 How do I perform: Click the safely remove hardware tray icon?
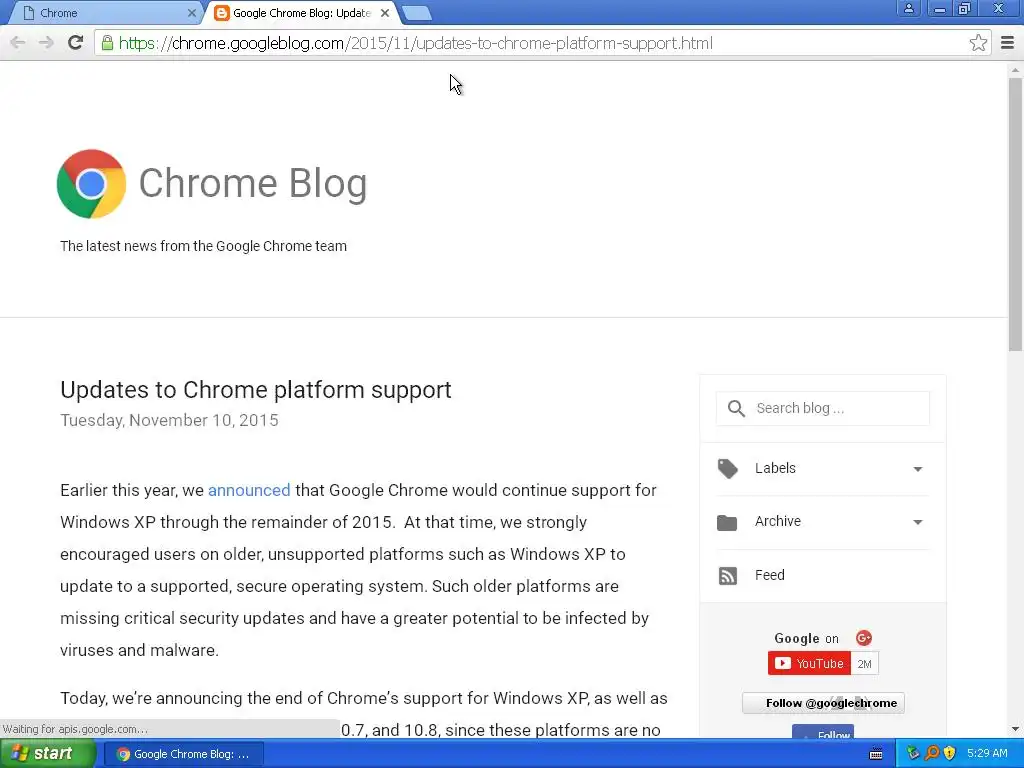(913, 753)
